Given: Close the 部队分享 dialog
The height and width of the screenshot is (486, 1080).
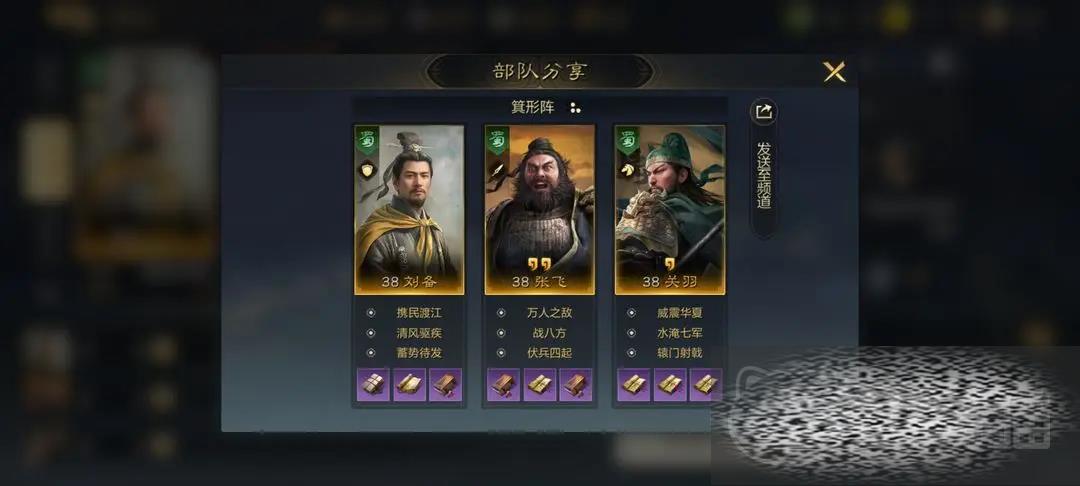Looking at the screenshot, I should pos(834,72).
